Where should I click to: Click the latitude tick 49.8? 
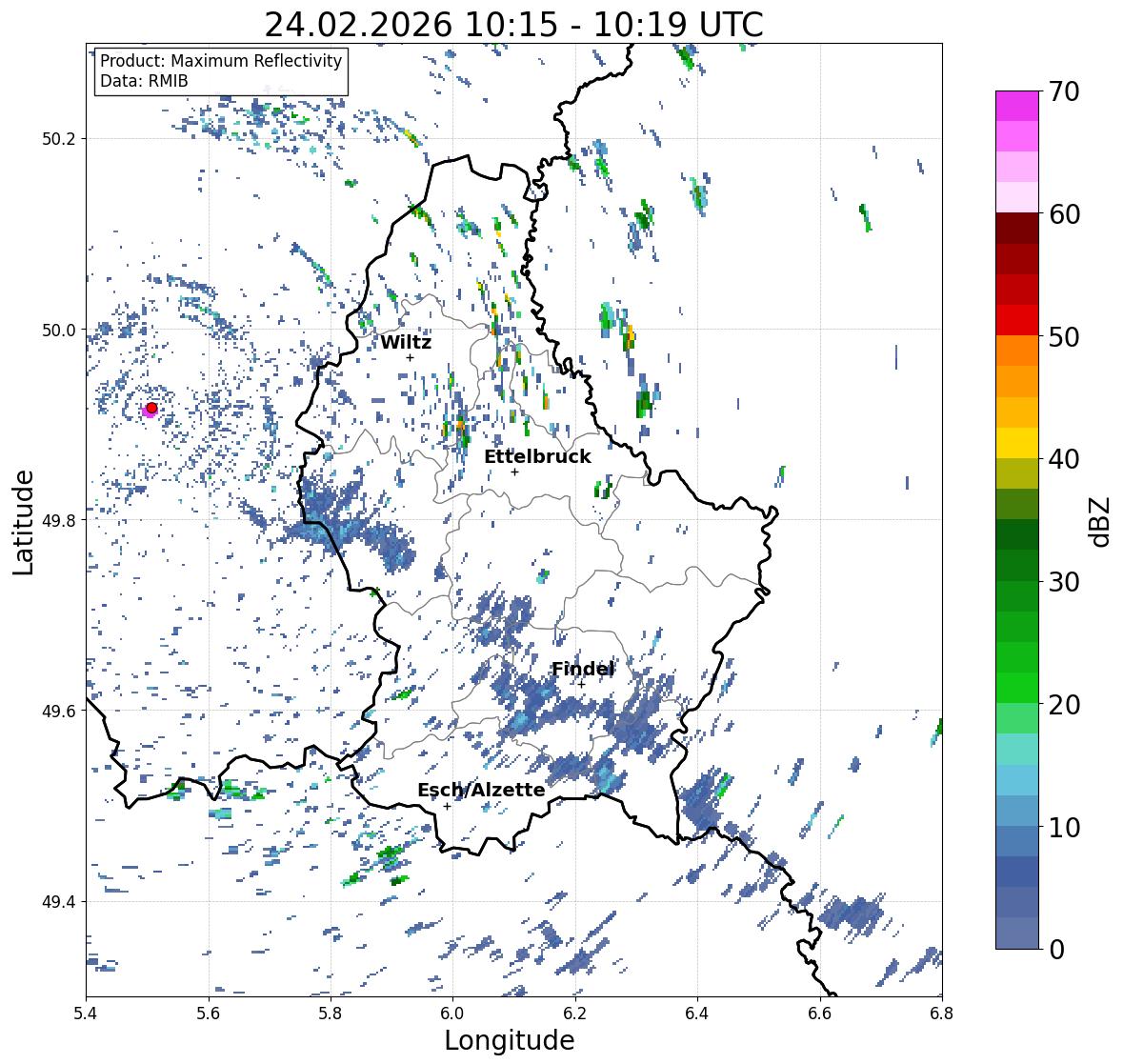pyautogui.click(x=59, y=520)
